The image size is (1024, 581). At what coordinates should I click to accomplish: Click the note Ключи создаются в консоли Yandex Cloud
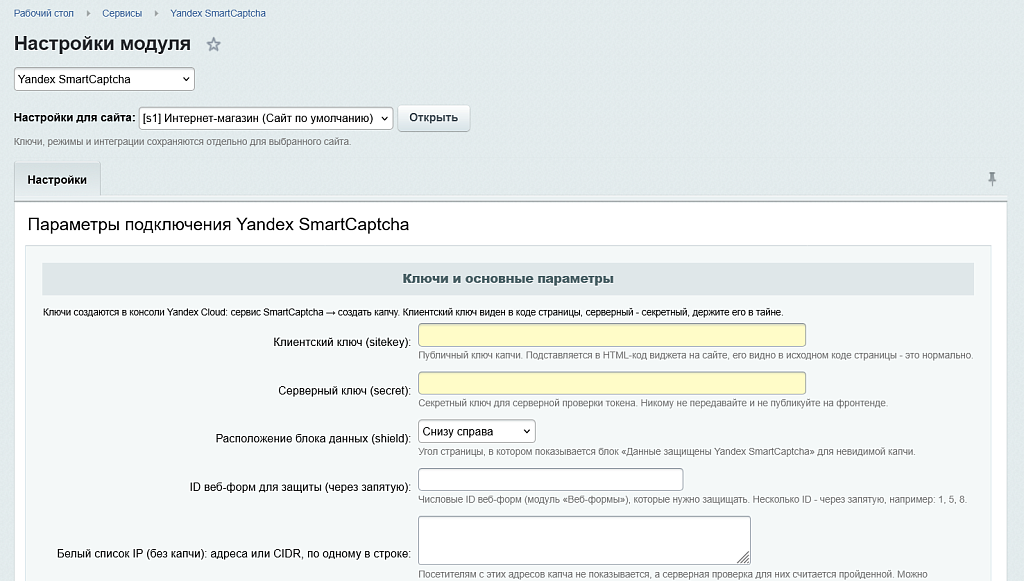pyautogui.click(x=413, y=312)
